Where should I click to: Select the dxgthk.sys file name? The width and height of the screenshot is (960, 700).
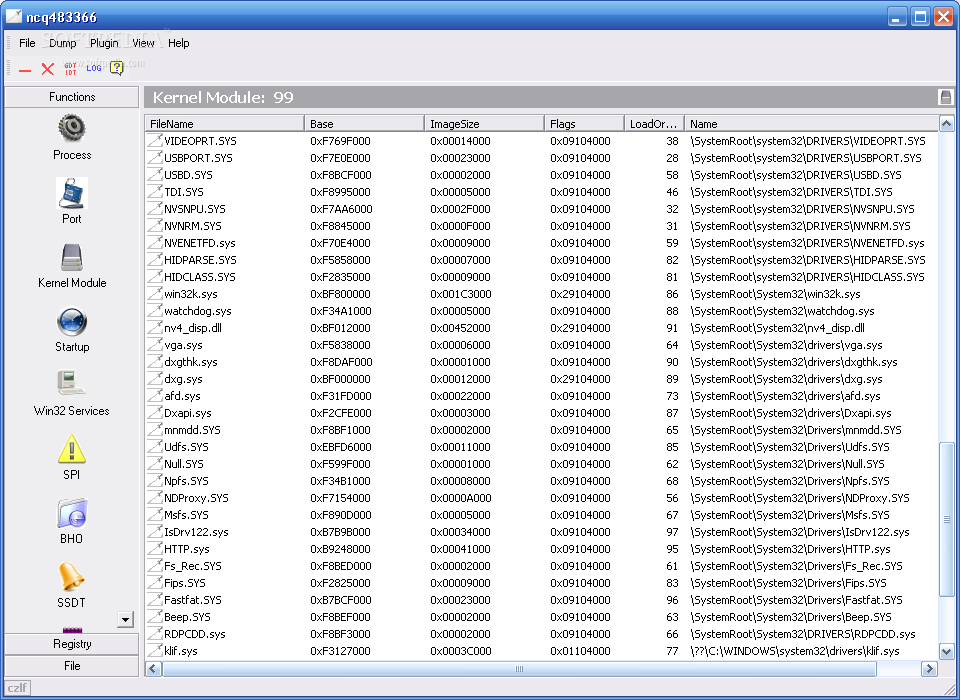[x=190, y=362]
